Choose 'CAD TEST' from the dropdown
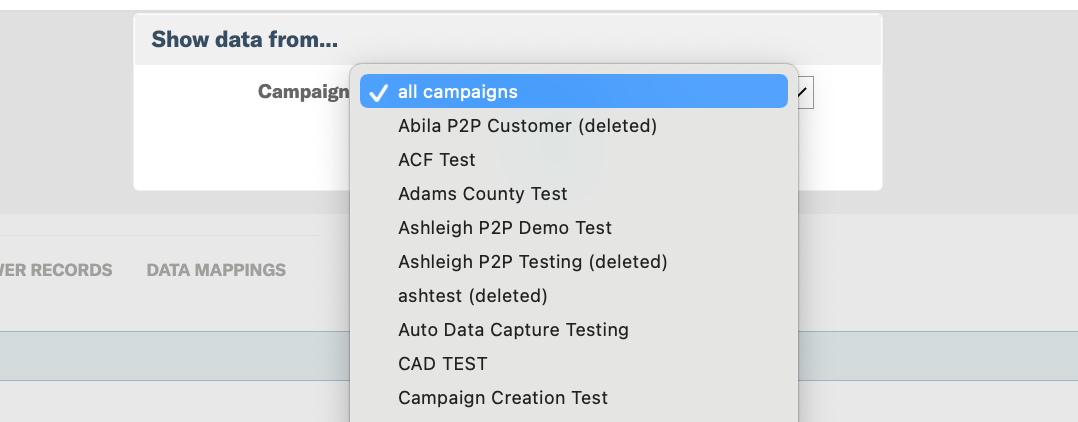Viewport: 1078px width, 422px height. tap(573, 364)
